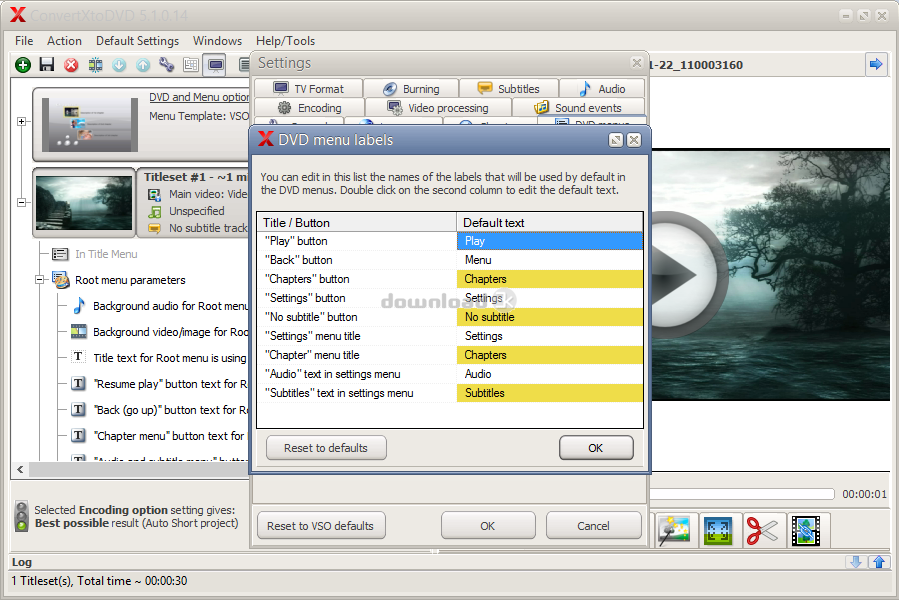Click Reset to VSO defaults button

tap(320, 525)
